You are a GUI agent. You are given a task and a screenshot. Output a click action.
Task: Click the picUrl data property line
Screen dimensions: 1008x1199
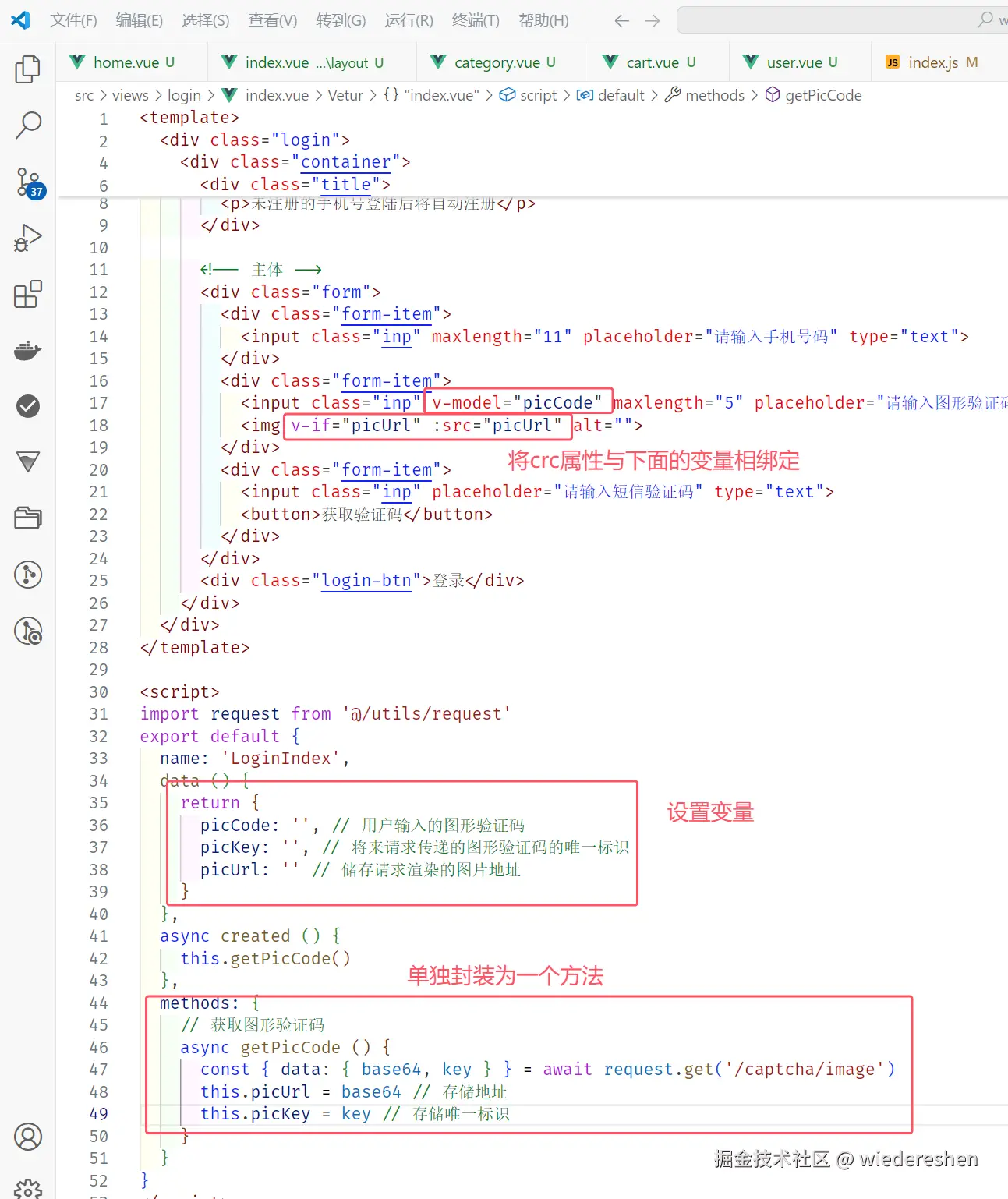360,870
